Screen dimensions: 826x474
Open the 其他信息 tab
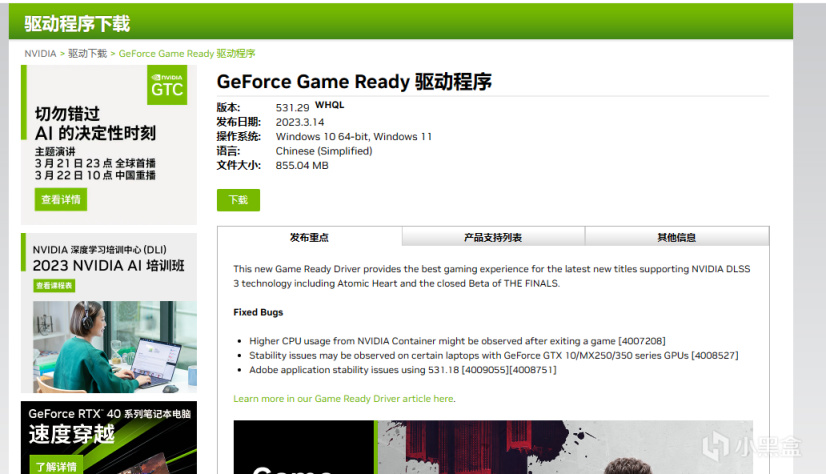677,238
